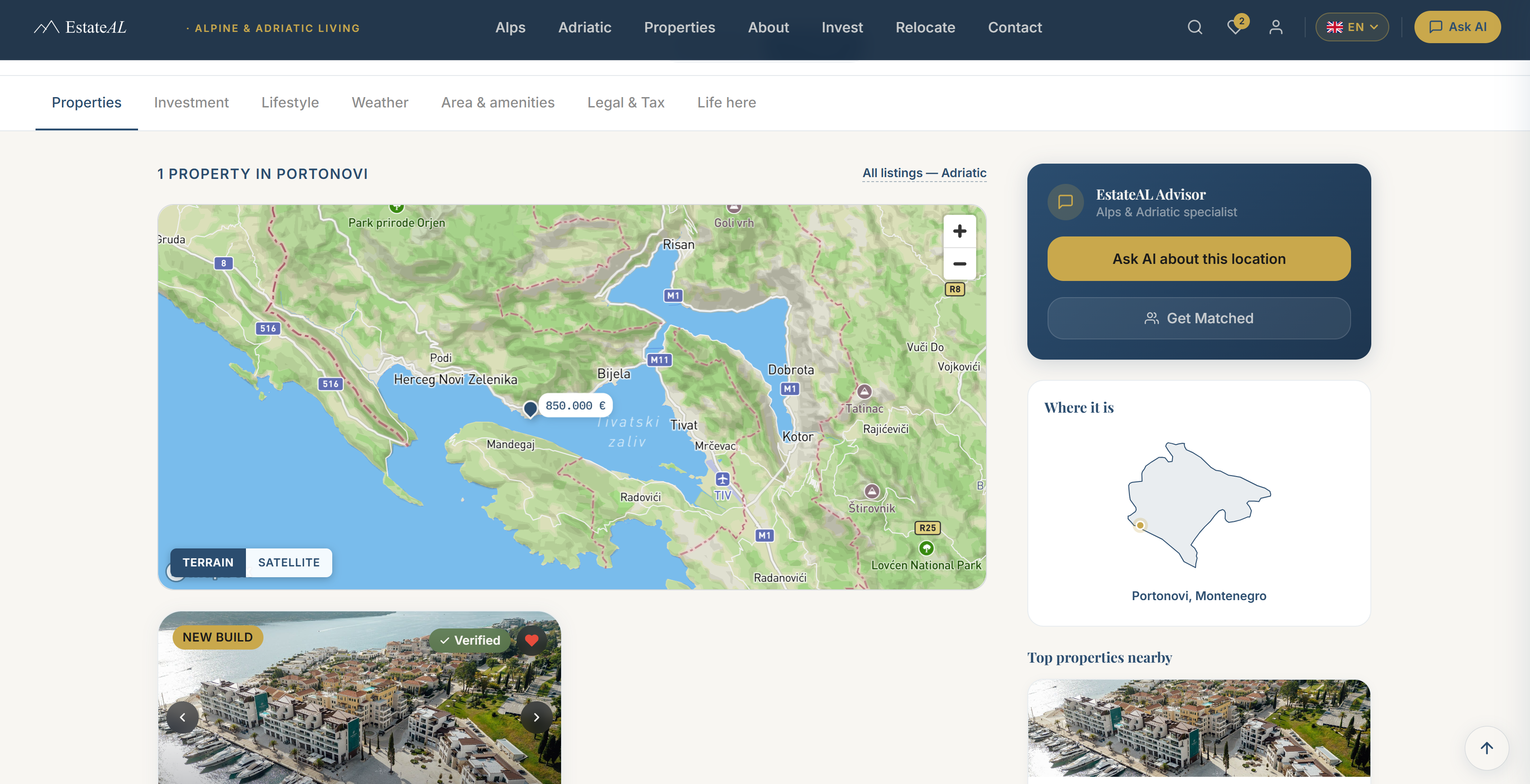Expand the EN language dropdown
The height and width of the screenshot is (784, 1530).
[x=1352, y=27]
